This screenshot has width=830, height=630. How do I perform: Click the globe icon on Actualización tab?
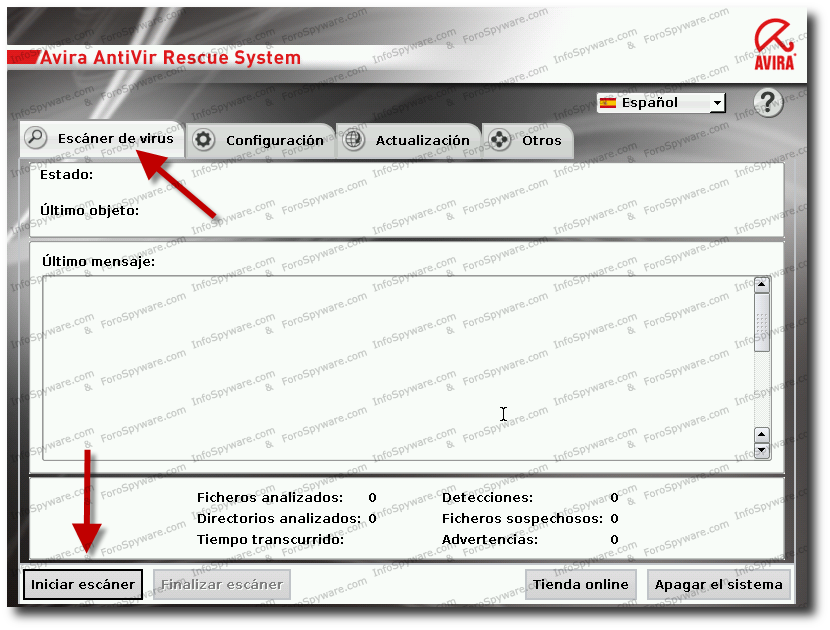pyautogui.click(x=354, y=140)
